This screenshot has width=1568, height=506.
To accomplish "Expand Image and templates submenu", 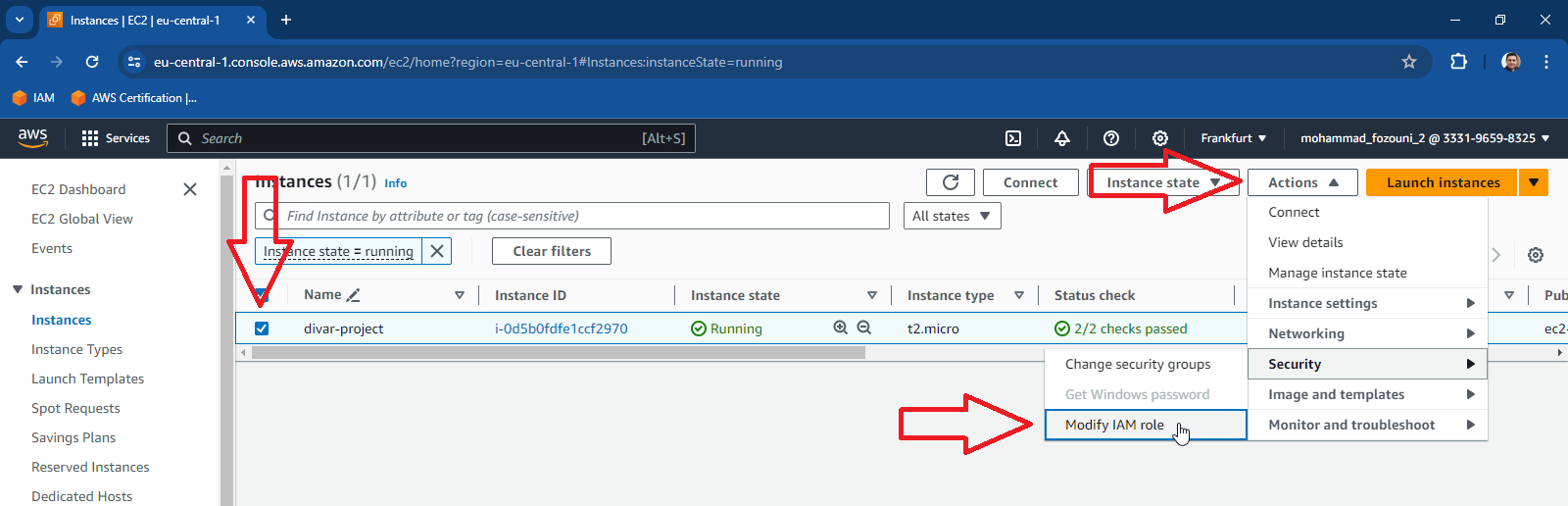I will click(x=1368, y=394).
